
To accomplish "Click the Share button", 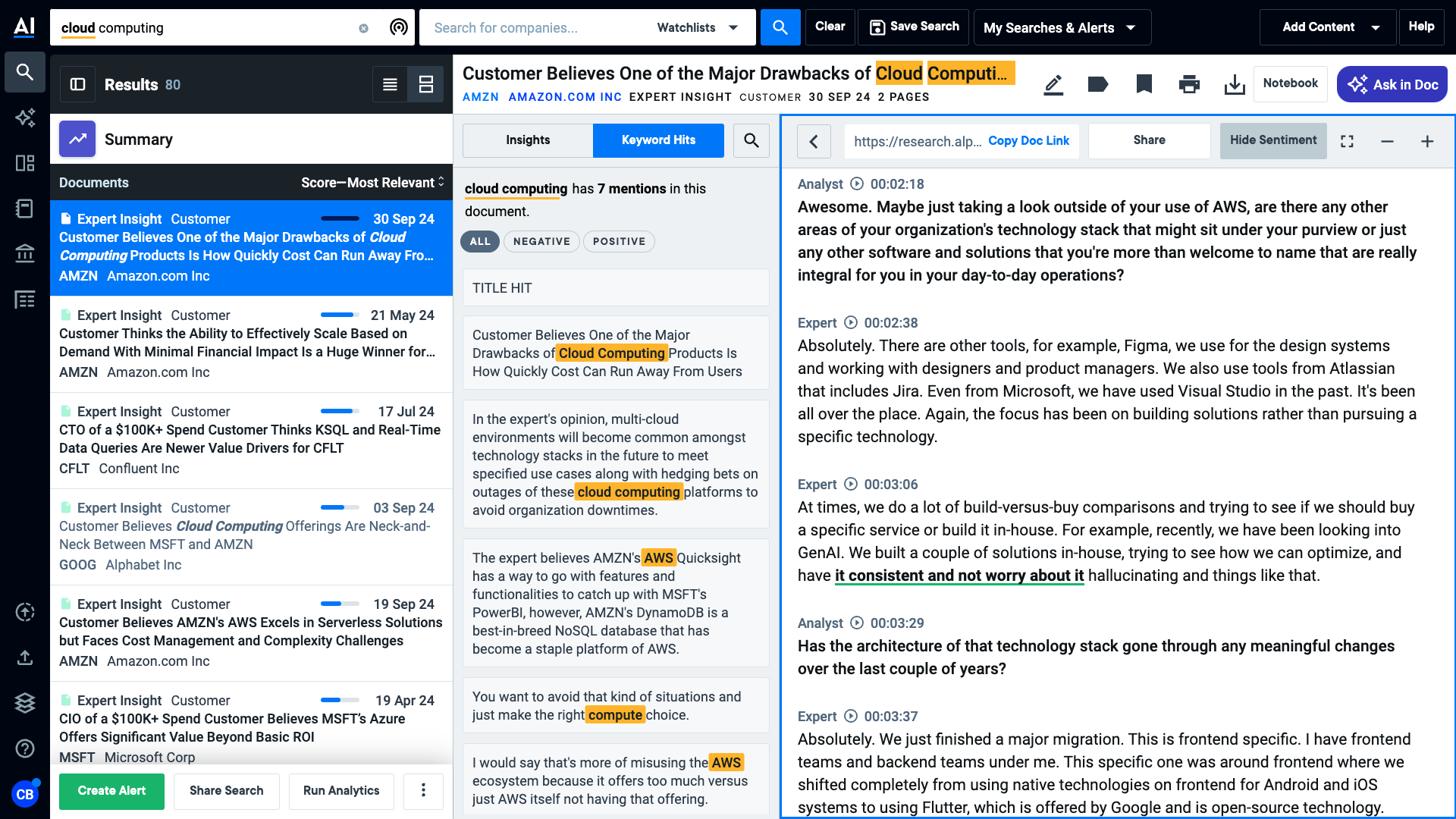I will coord(1149,140).
